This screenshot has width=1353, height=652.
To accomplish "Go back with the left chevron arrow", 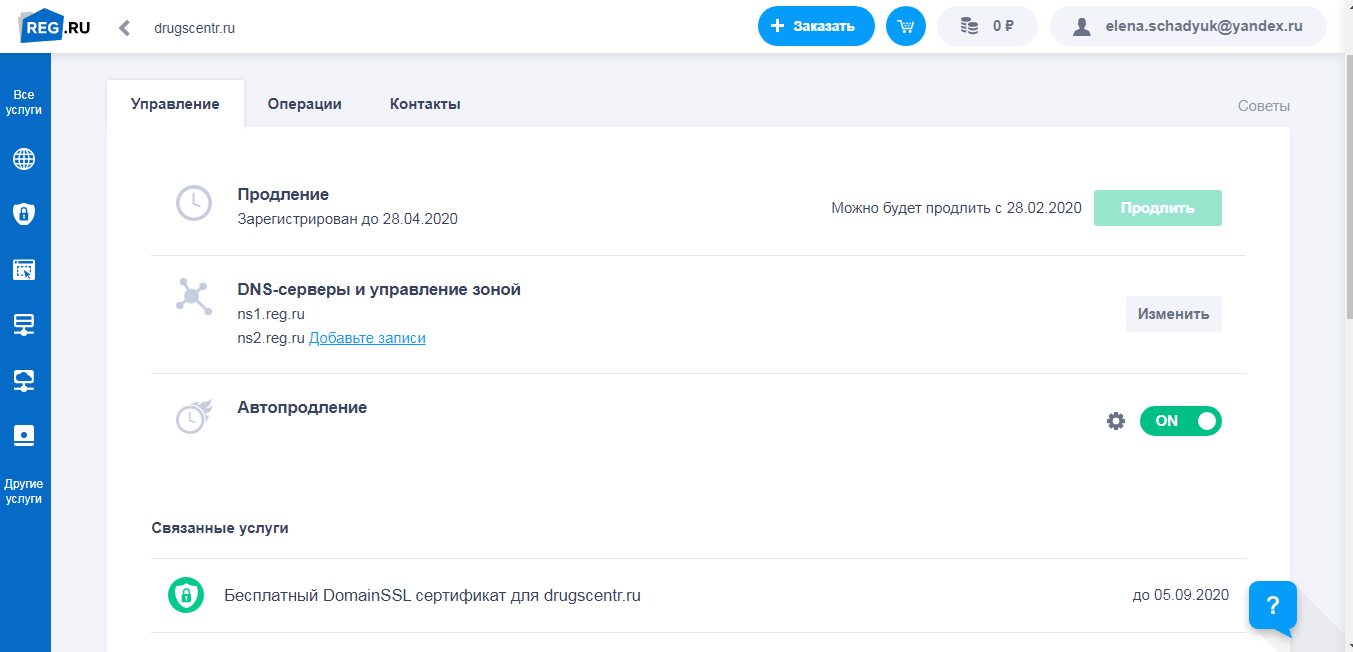I will coord(124,27).
